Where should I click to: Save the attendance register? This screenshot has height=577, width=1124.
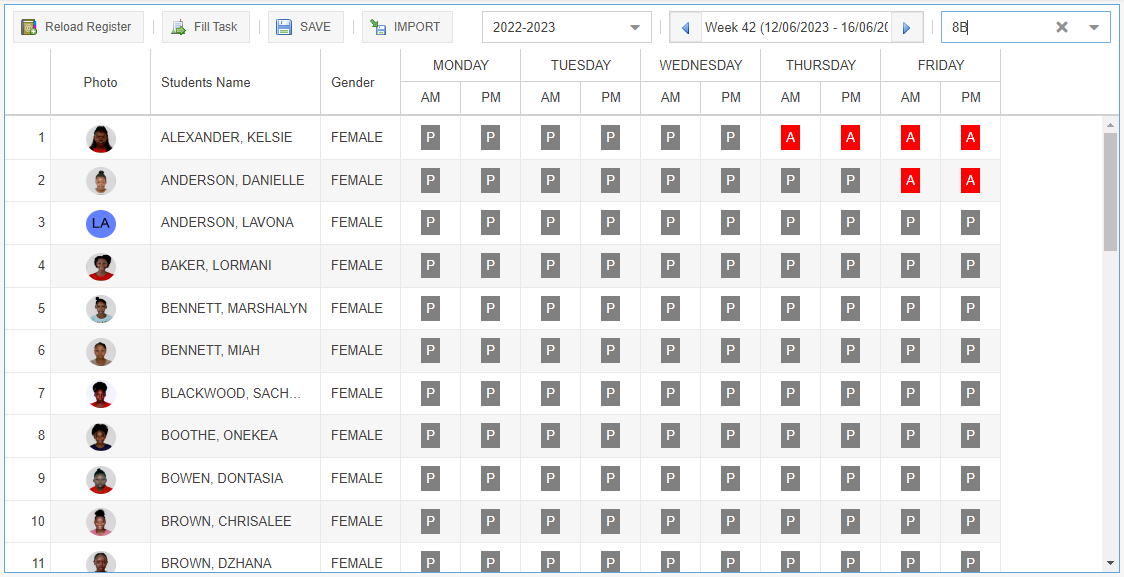coord(305,27)
